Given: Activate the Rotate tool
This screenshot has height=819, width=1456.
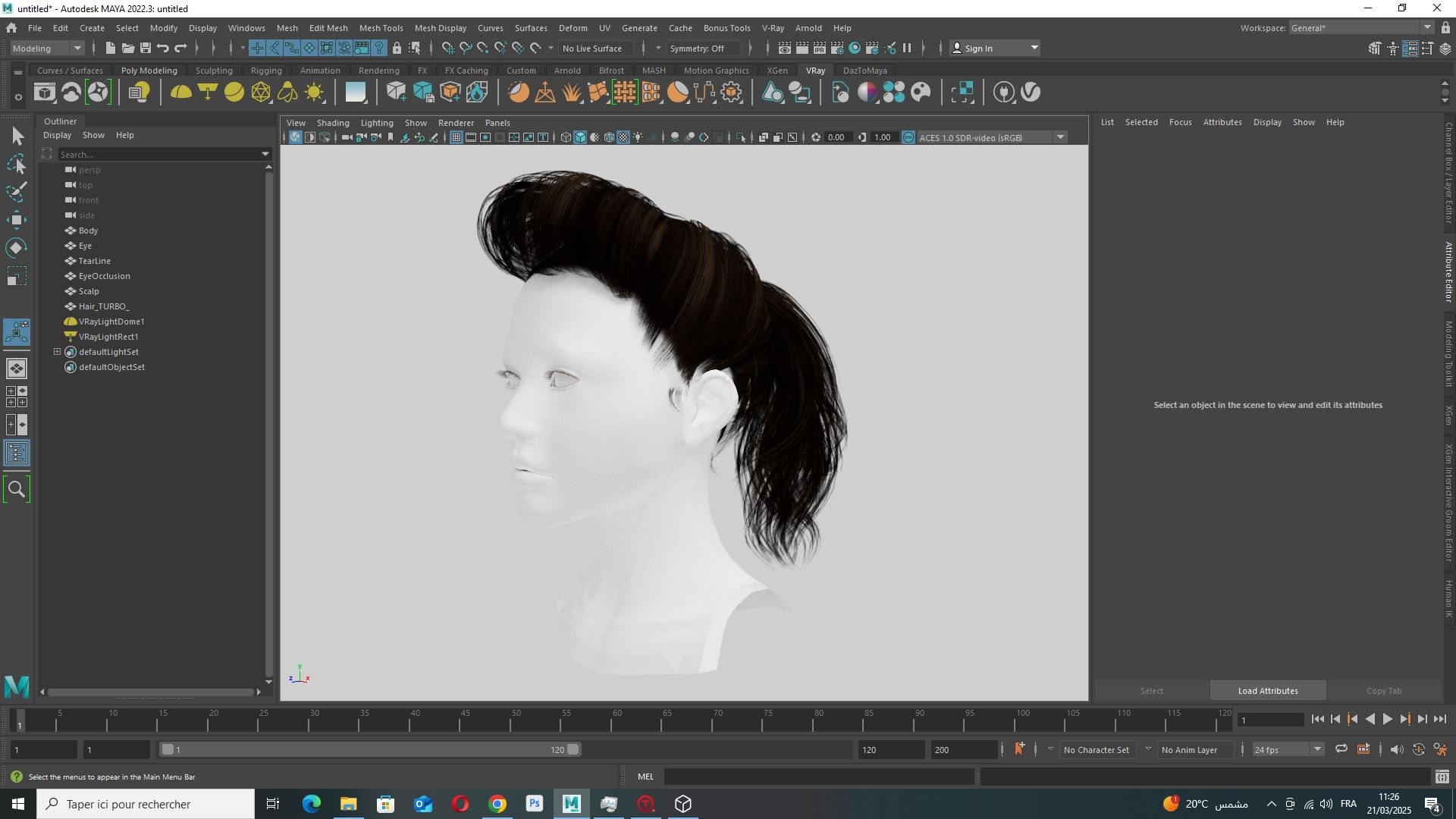Looking at the screenshot, I should [17, 248].
